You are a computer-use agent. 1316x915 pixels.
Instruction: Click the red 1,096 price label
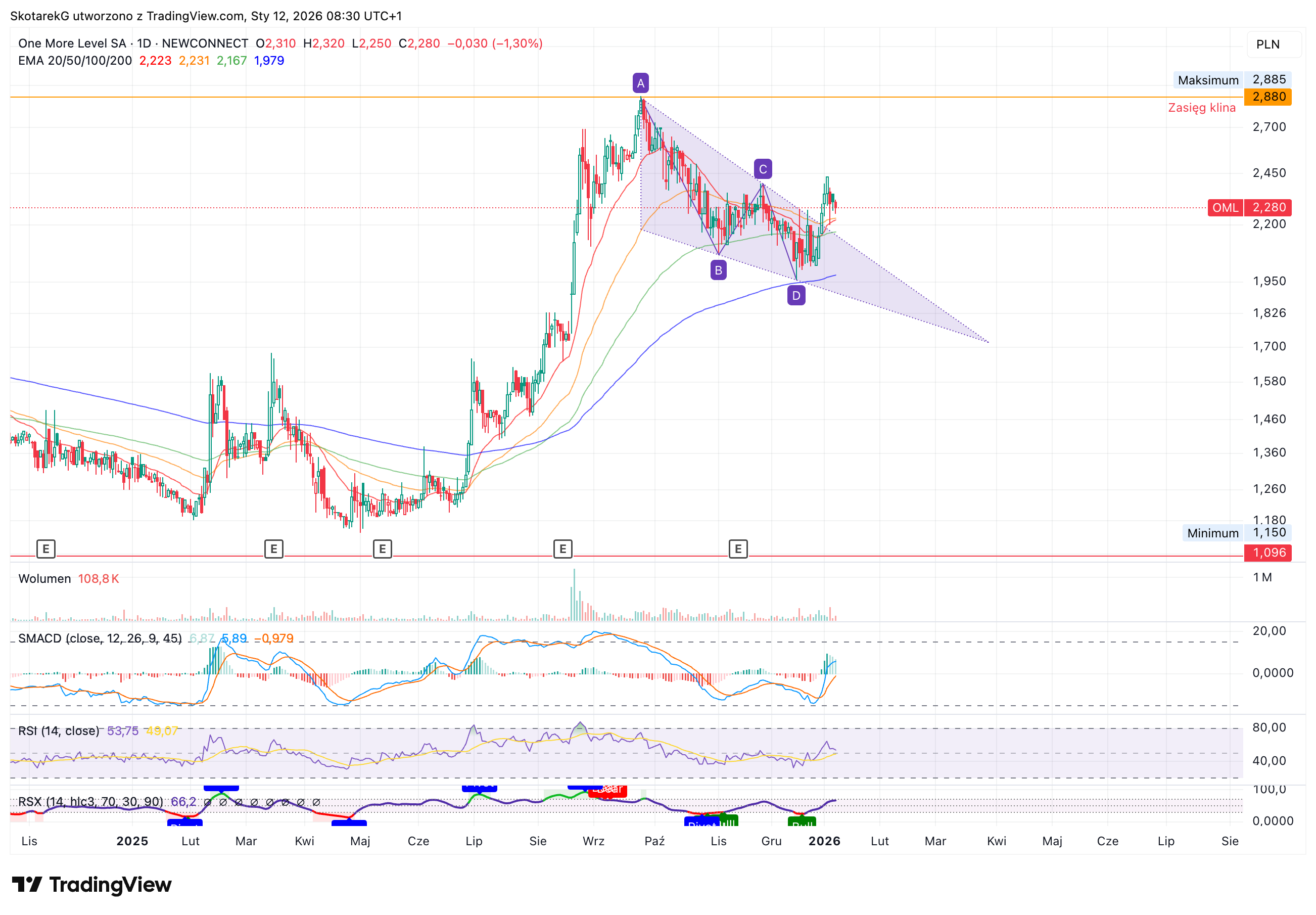coord(1268,553)
